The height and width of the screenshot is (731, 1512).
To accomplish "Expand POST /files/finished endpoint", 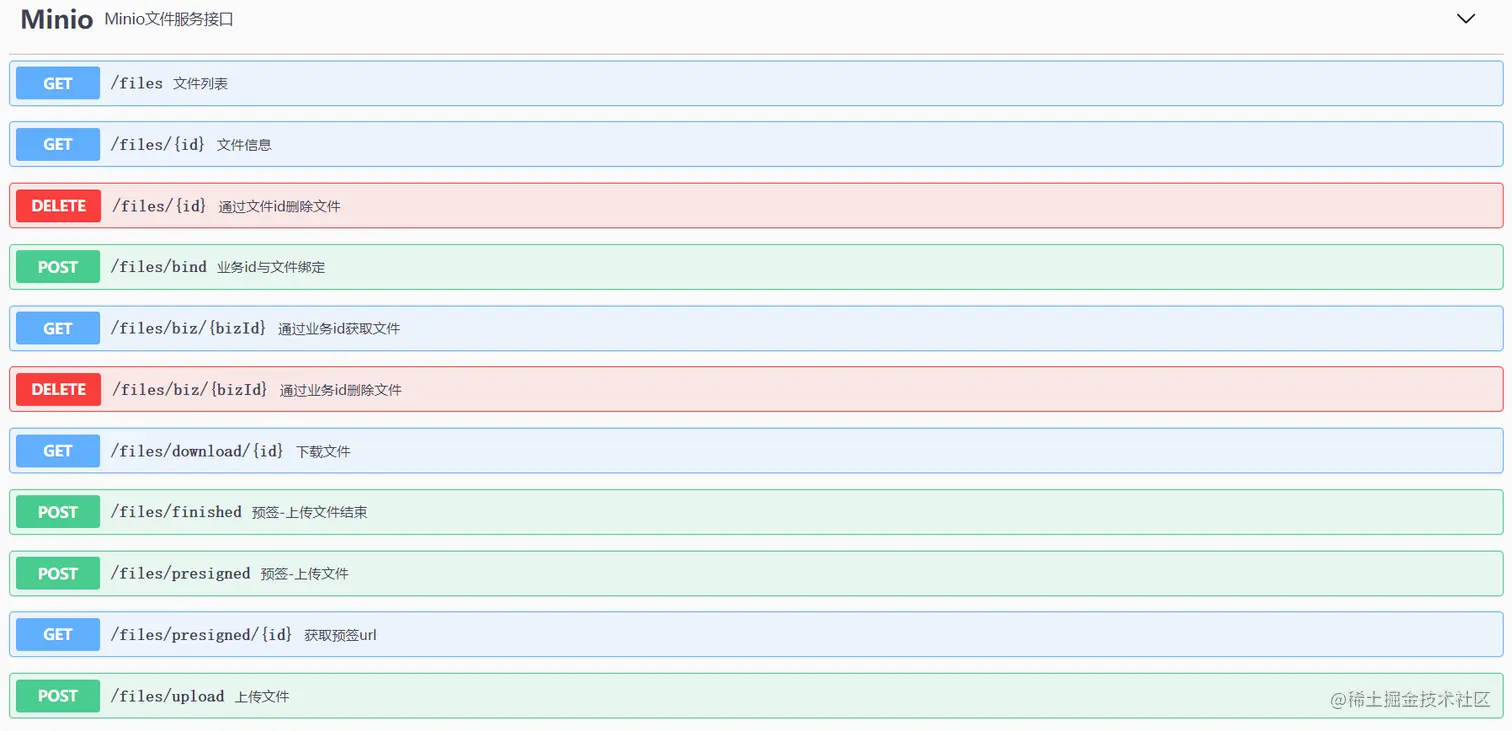I will click(756, 512).
